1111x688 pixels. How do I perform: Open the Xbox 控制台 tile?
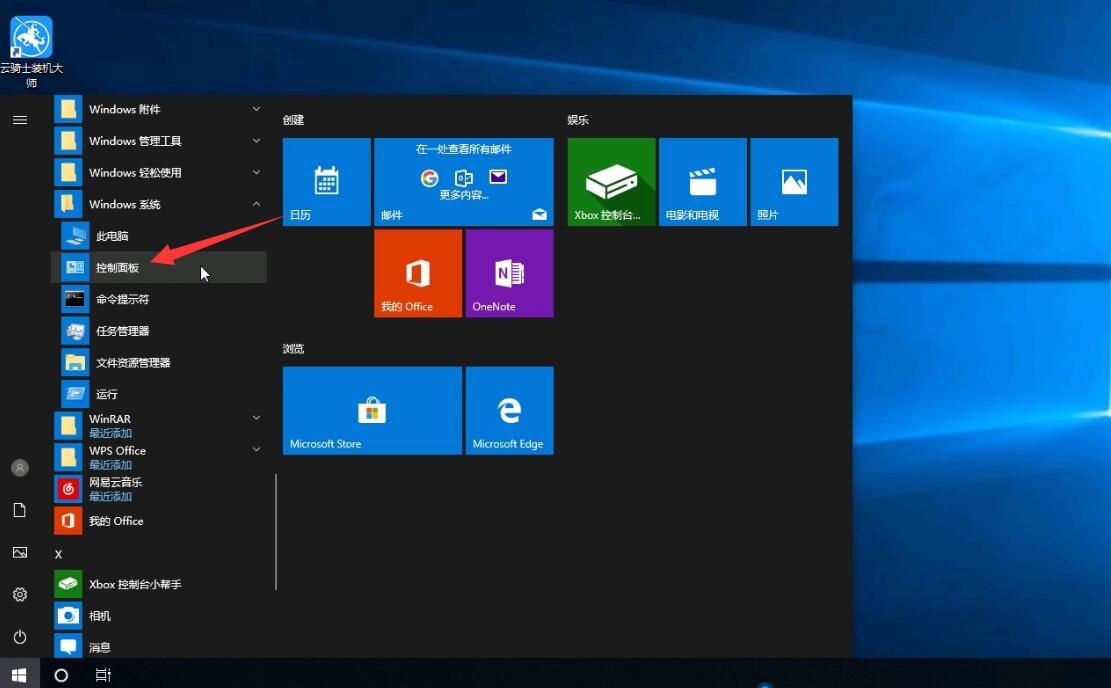[611, 182]
